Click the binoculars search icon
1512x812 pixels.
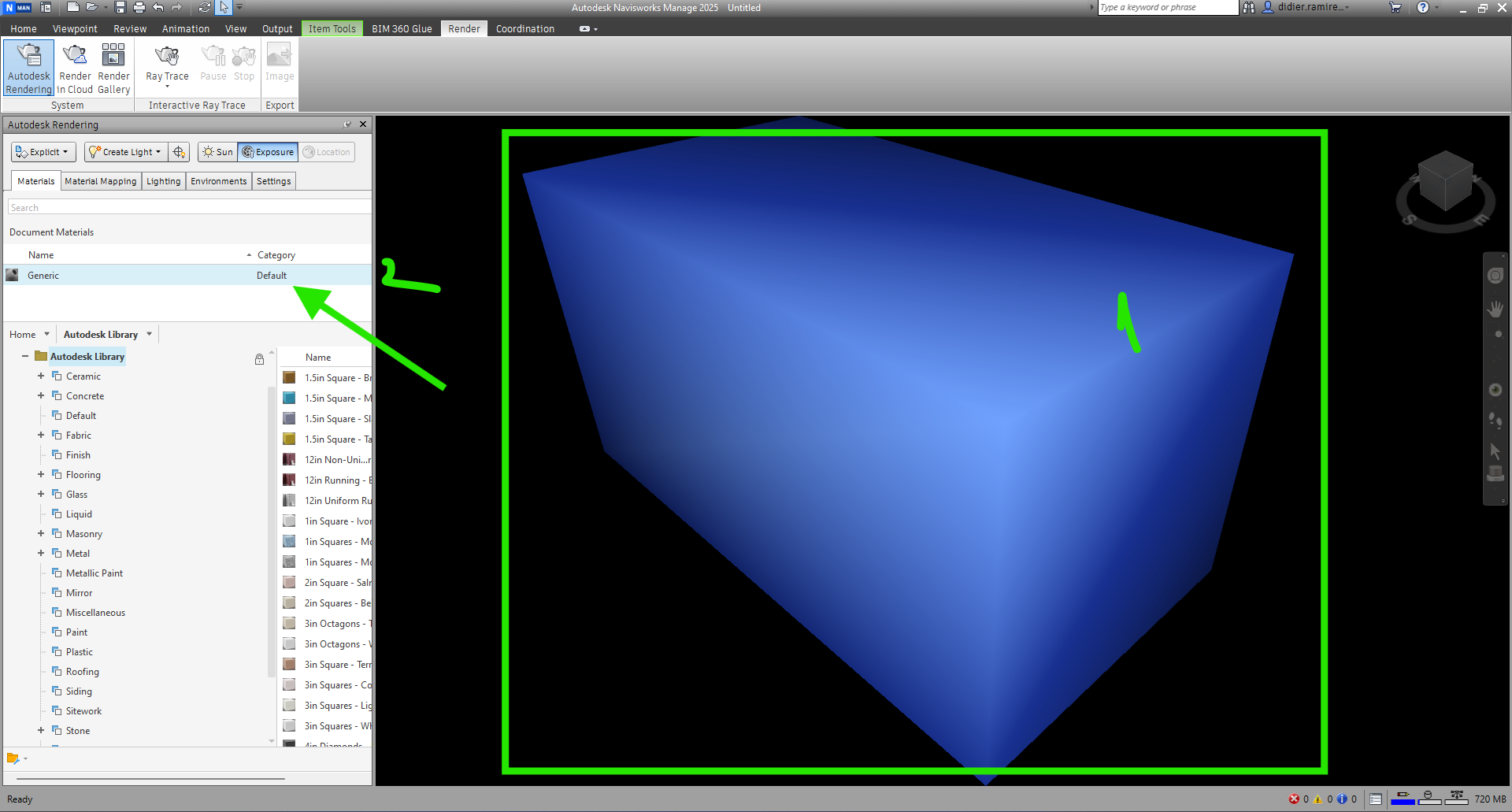tap(1249, 7)
